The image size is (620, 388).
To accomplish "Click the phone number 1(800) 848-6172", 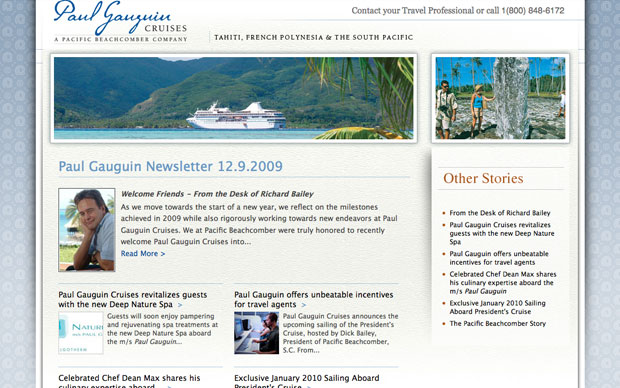I will 533,11.
